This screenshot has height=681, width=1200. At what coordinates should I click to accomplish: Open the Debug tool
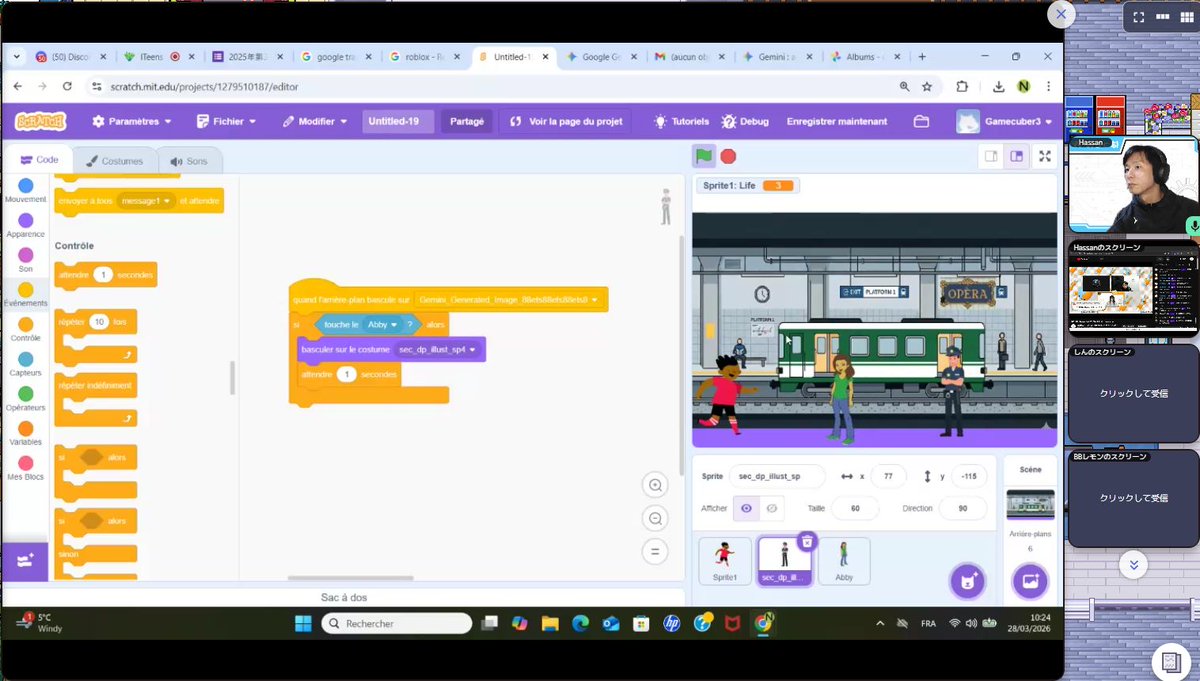click(745, 121)
